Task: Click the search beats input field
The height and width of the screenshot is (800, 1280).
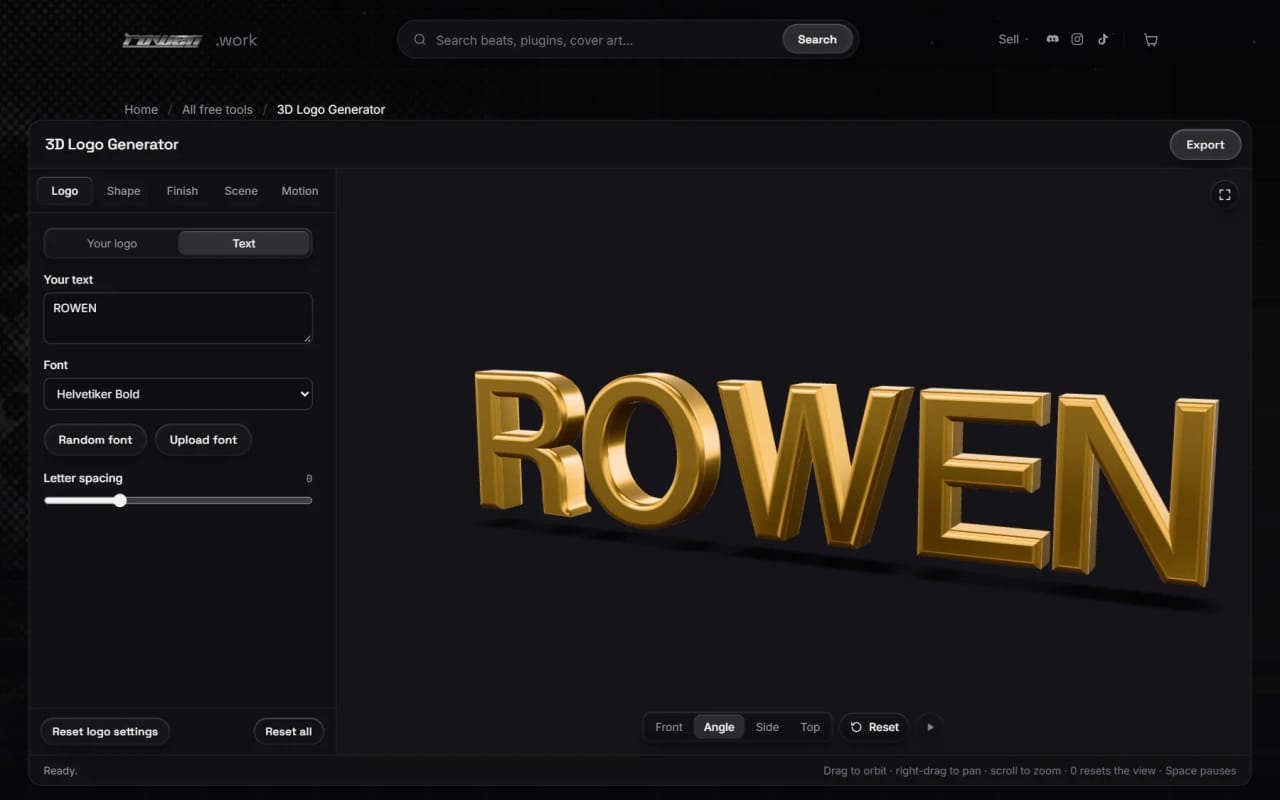Action: click(x=605, y=40)
